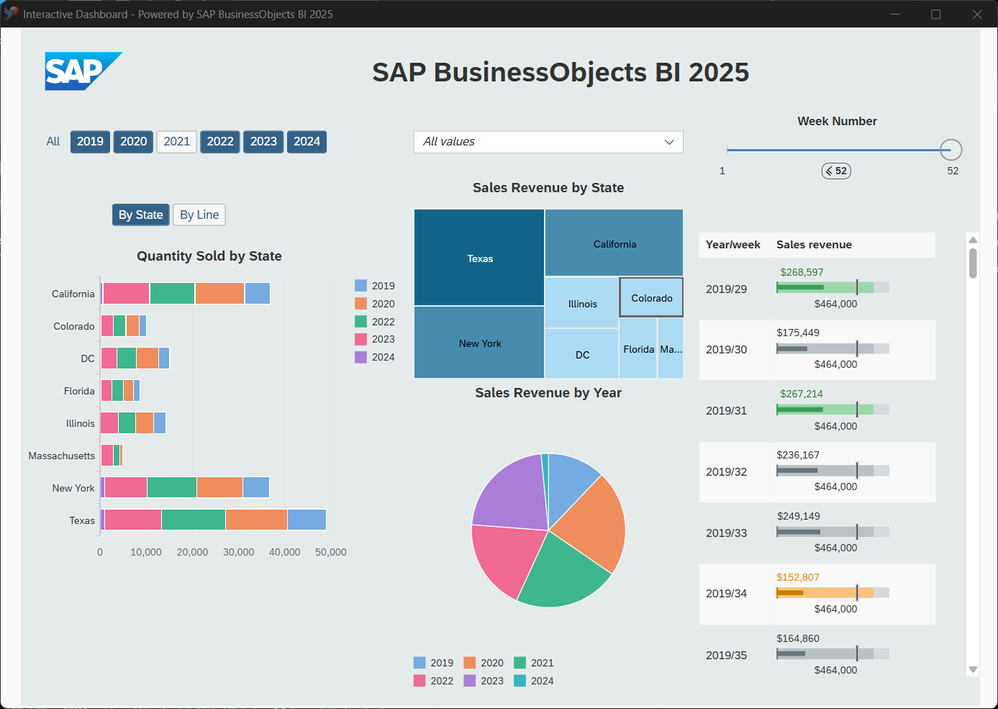Select the New York tile in the treemap

[x=479, y=342]
